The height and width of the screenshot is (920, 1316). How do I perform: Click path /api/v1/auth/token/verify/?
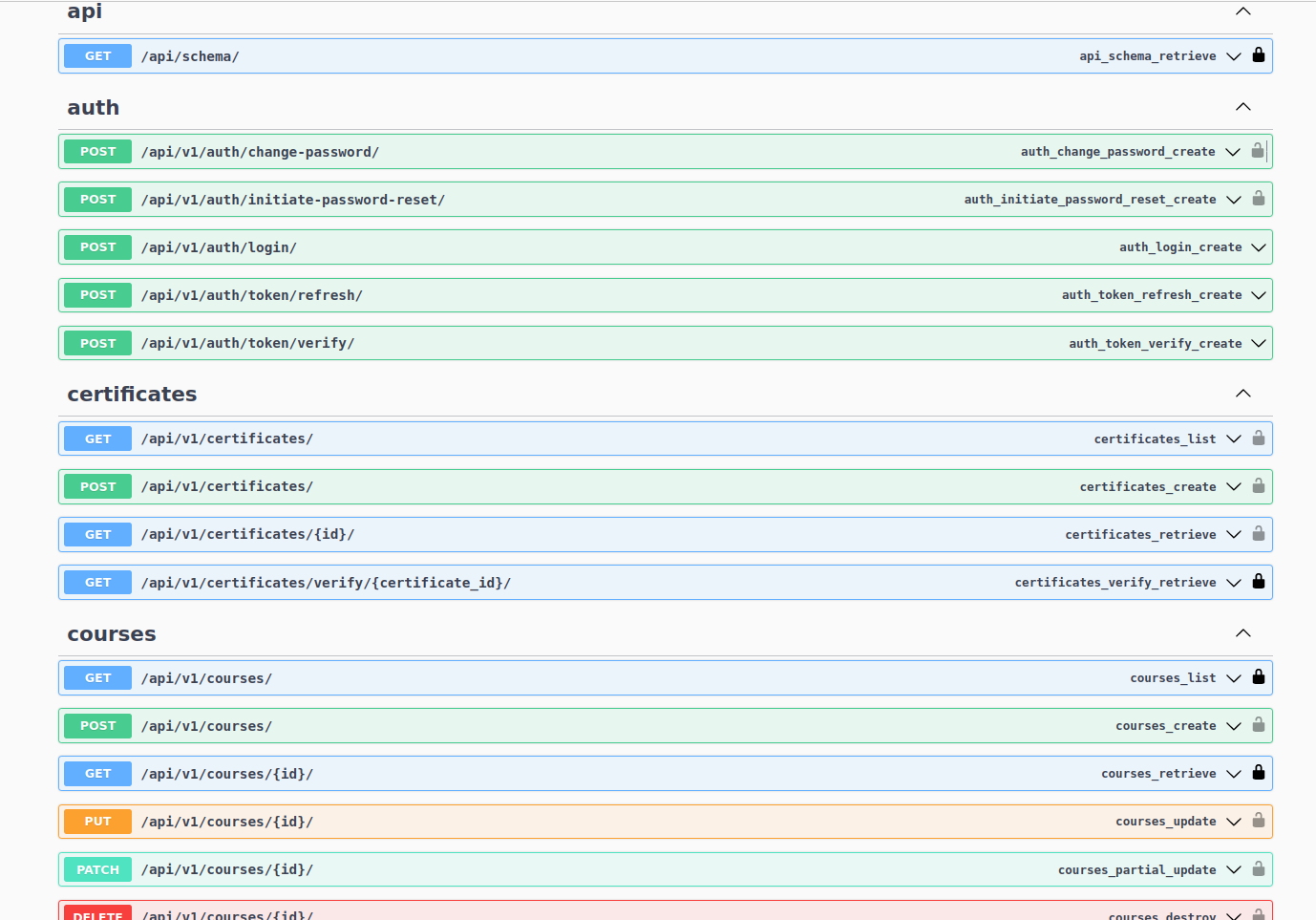(x=248, y=343)
